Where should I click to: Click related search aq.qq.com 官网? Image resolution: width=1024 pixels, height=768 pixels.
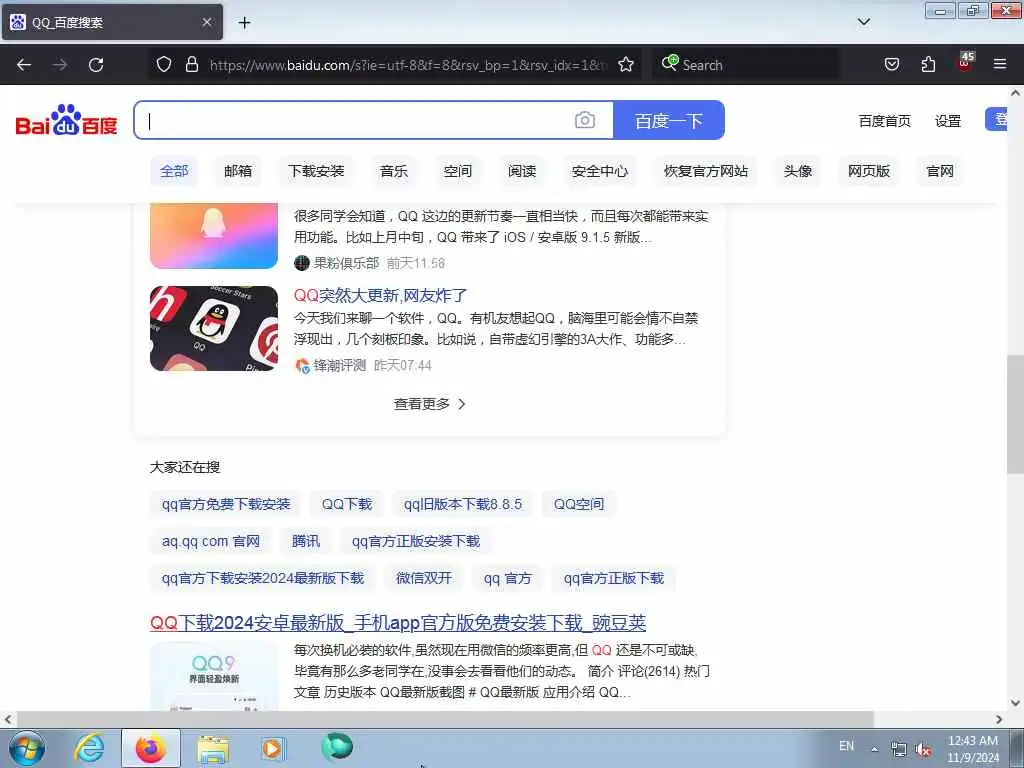211,541
